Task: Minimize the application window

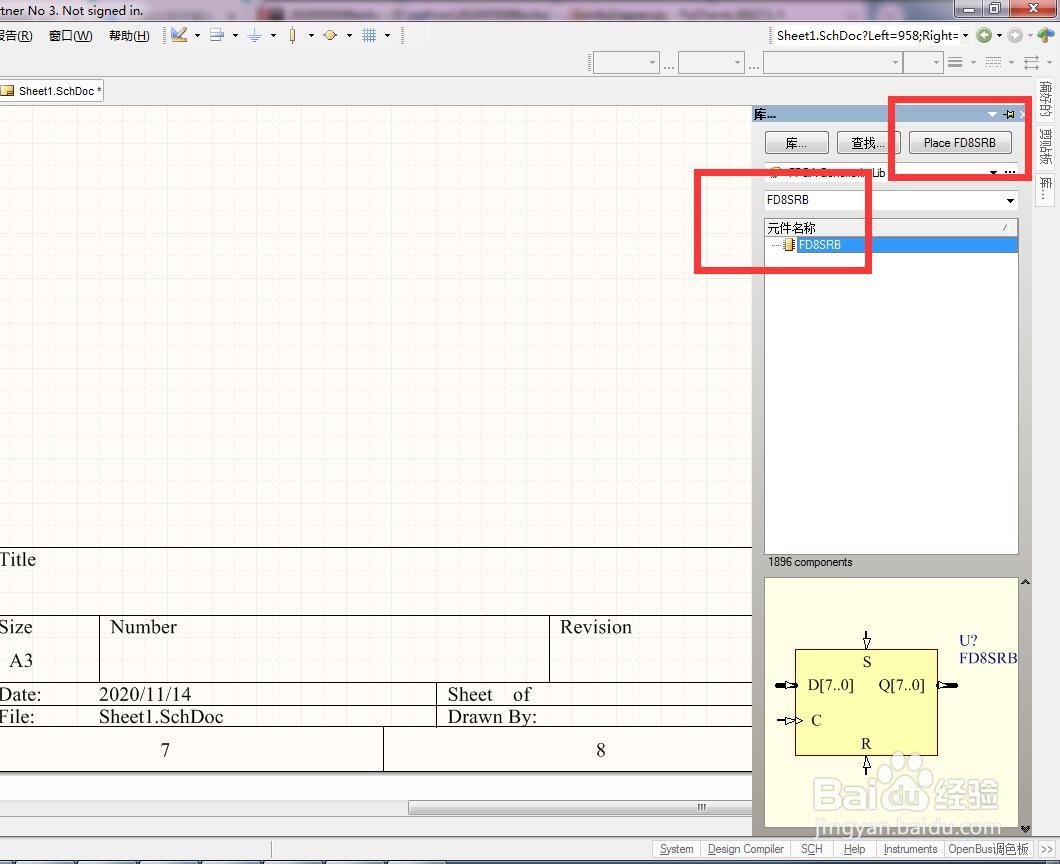Action: 969,8
